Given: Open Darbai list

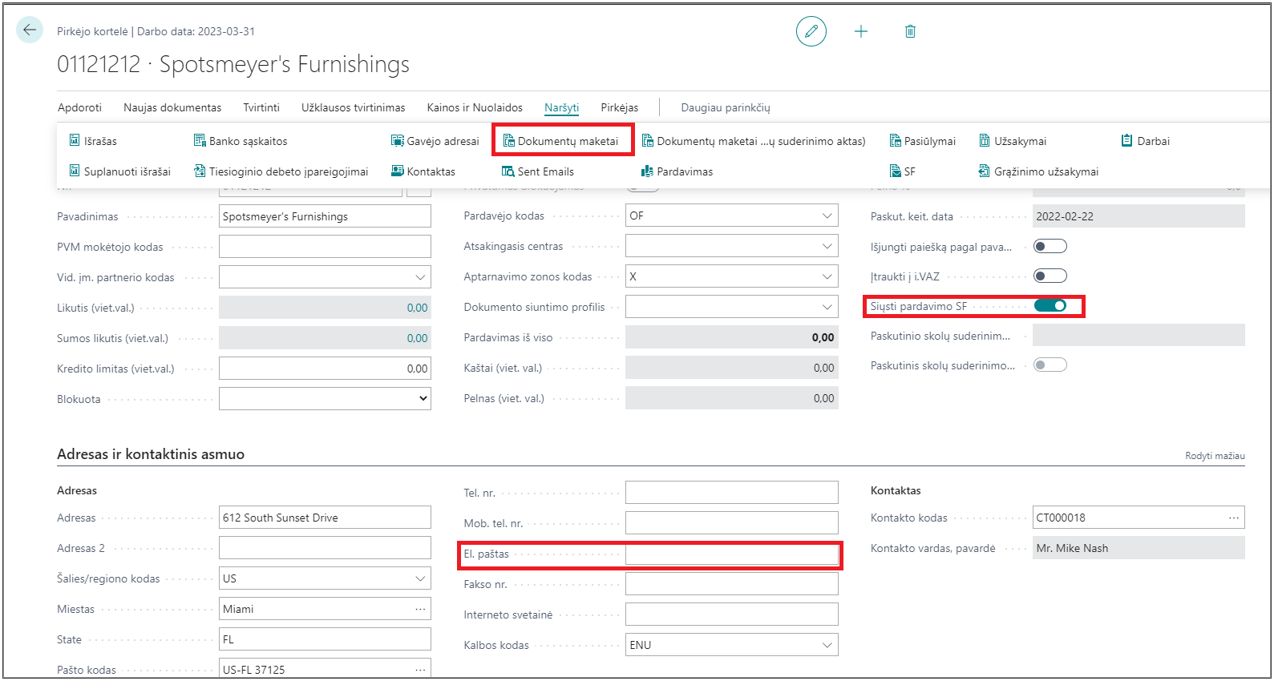Looking at the screenshot, I should tap(1145, 141).
